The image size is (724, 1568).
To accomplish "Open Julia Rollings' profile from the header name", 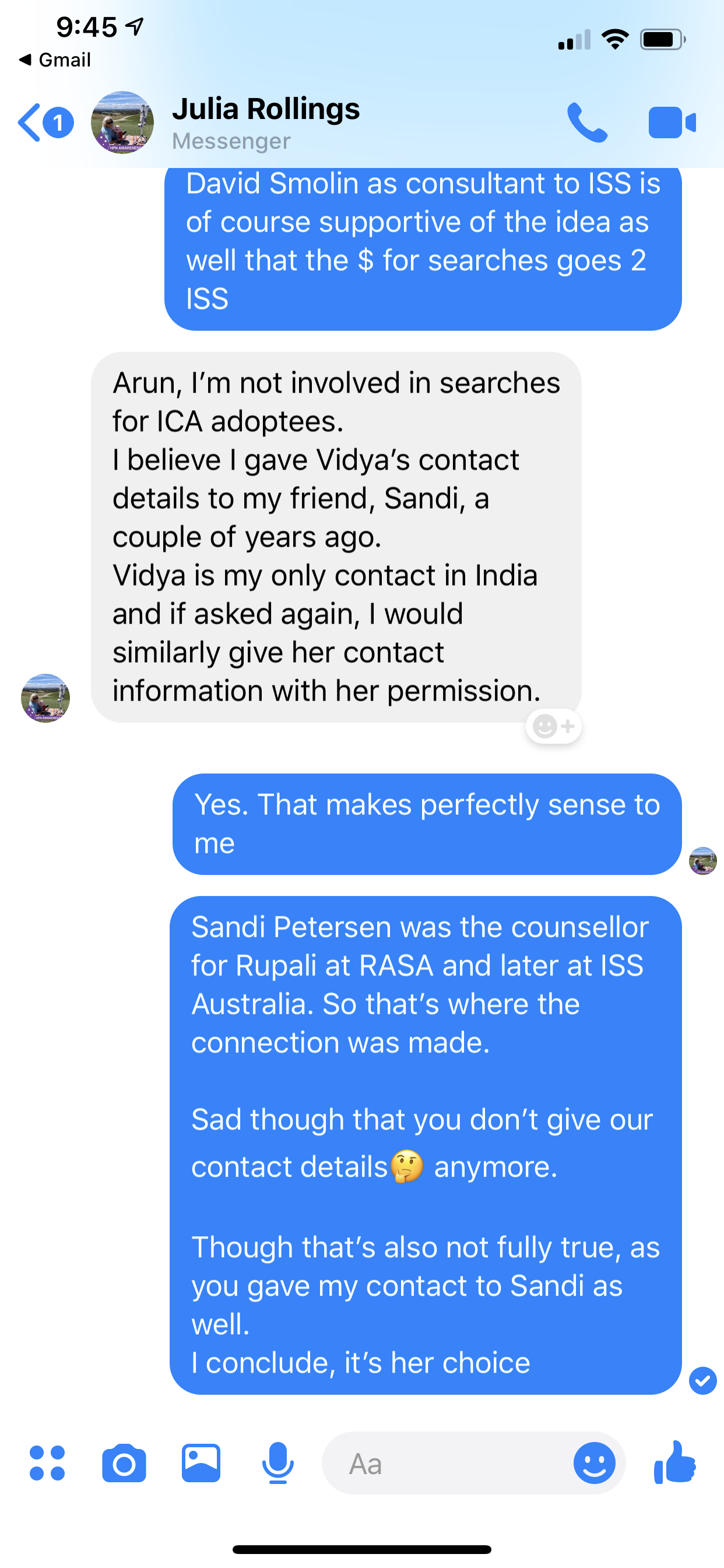I will [266, 109].
